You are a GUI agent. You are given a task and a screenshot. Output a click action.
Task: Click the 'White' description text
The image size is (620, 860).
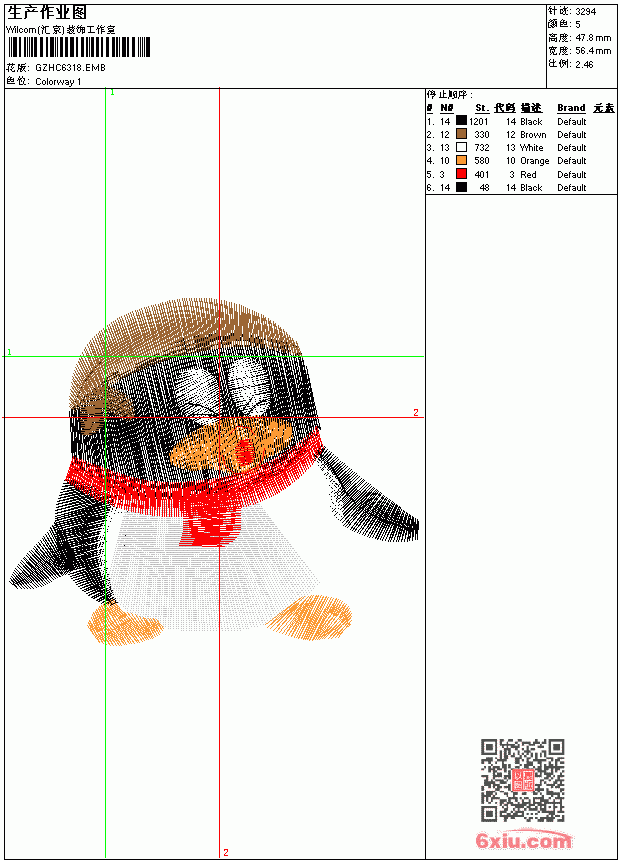click(532, 148)
